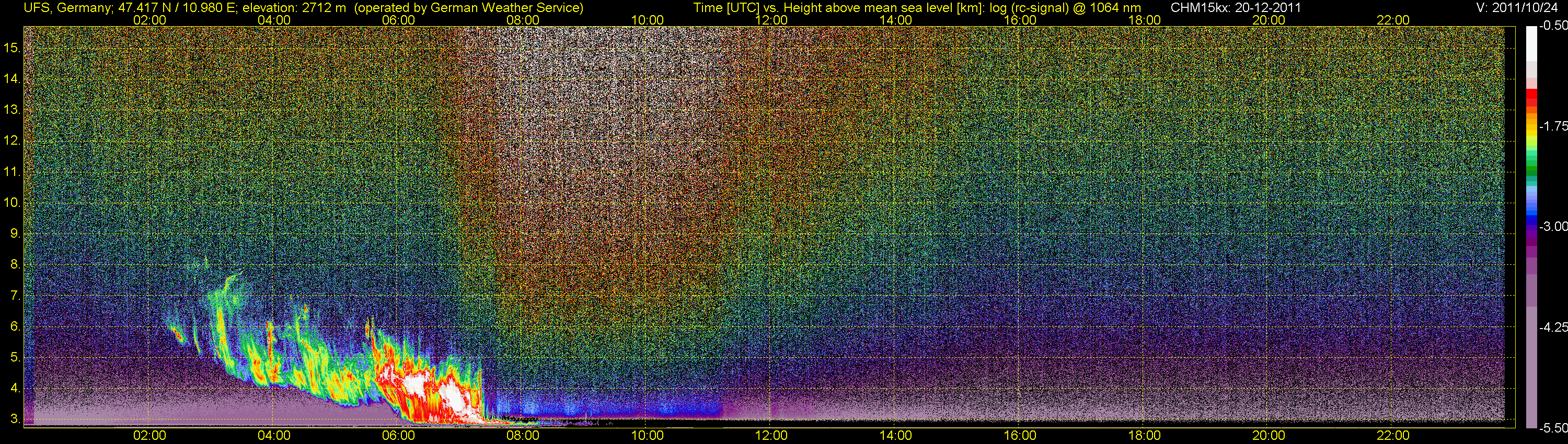Click the 06:00 label on the bottom time axis
1568x444 pixels.
point(398,436)
